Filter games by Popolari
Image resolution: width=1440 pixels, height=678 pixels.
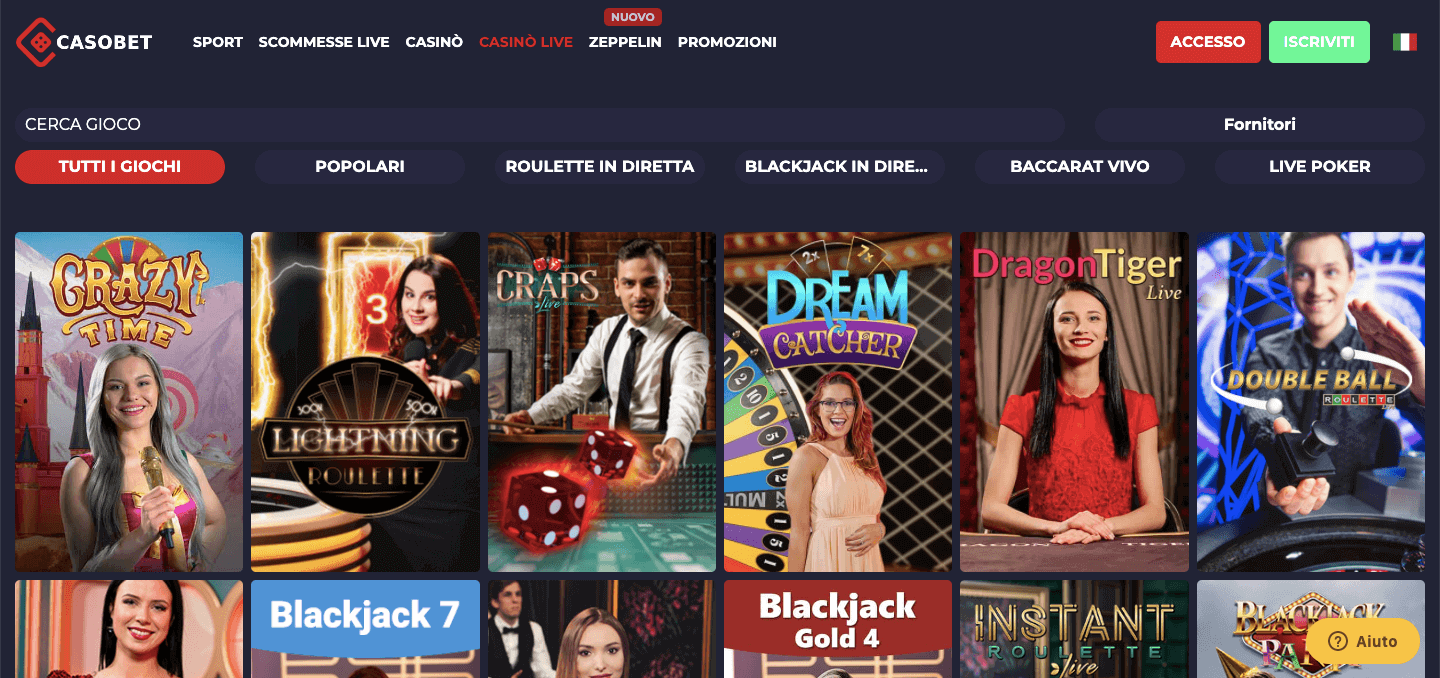click(360, 167)
